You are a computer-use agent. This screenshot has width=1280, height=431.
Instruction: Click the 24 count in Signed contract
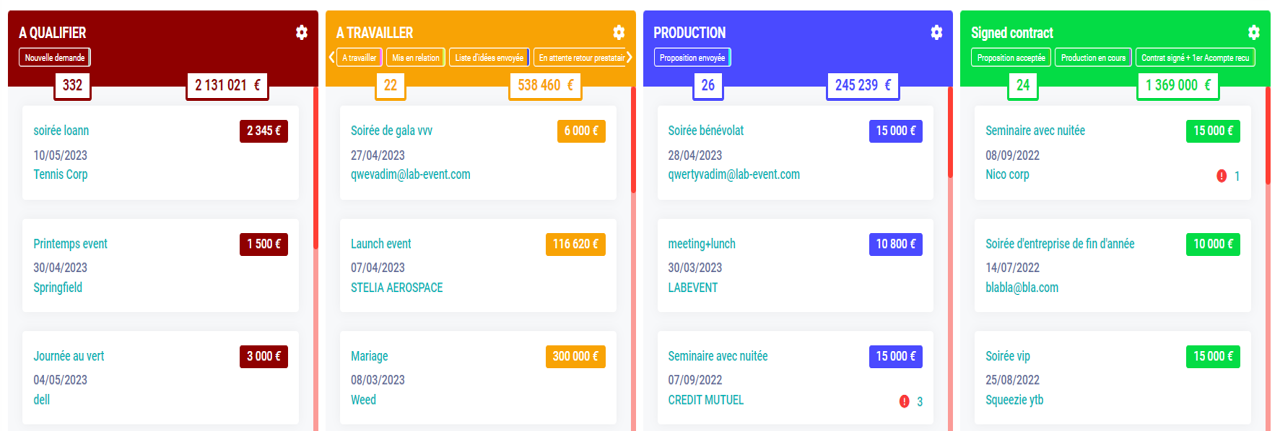coord(1023,86)
